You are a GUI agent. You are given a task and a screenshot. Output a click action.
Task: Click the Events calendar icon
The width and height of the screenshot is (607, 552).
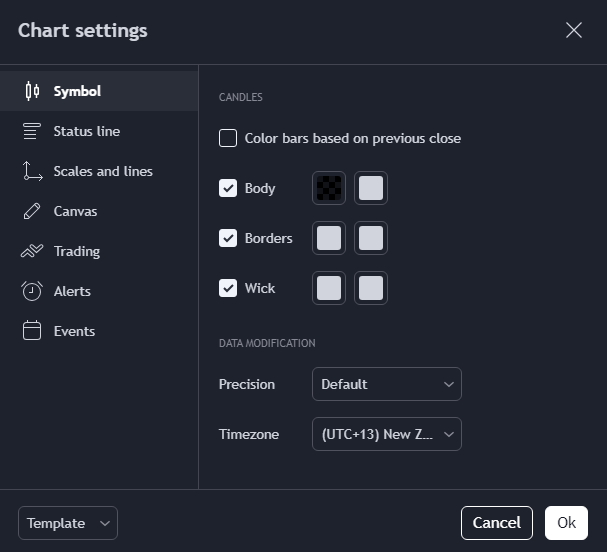click(x=32, y=331)
